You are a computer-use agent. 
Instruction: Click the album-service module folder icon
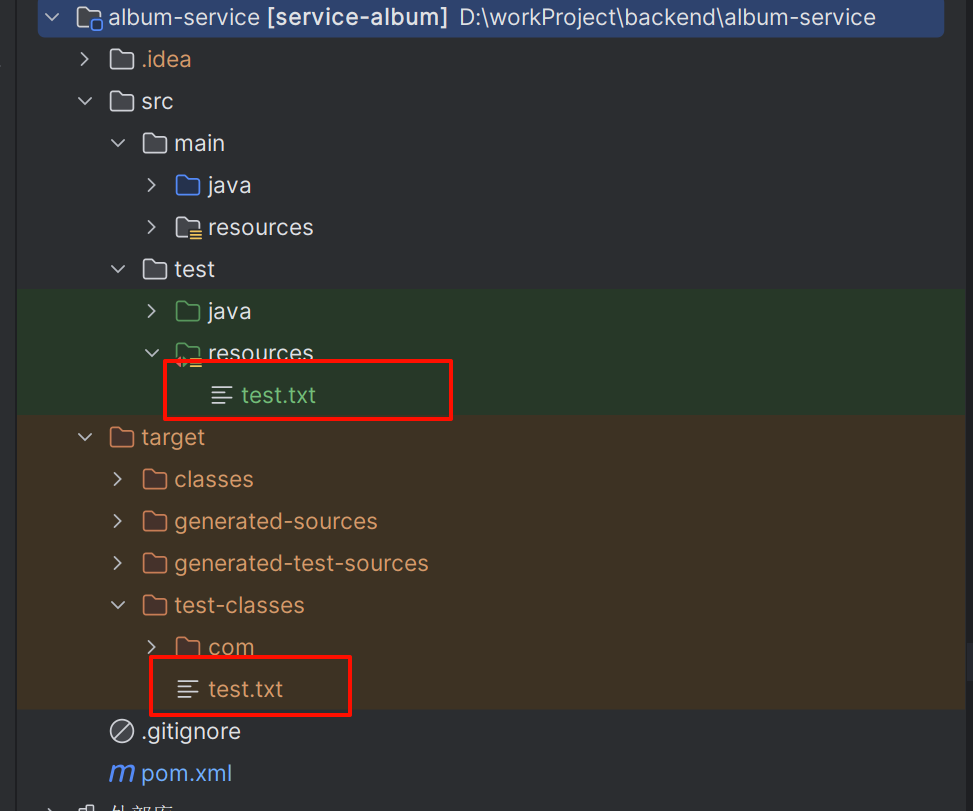tap(89, 18)
